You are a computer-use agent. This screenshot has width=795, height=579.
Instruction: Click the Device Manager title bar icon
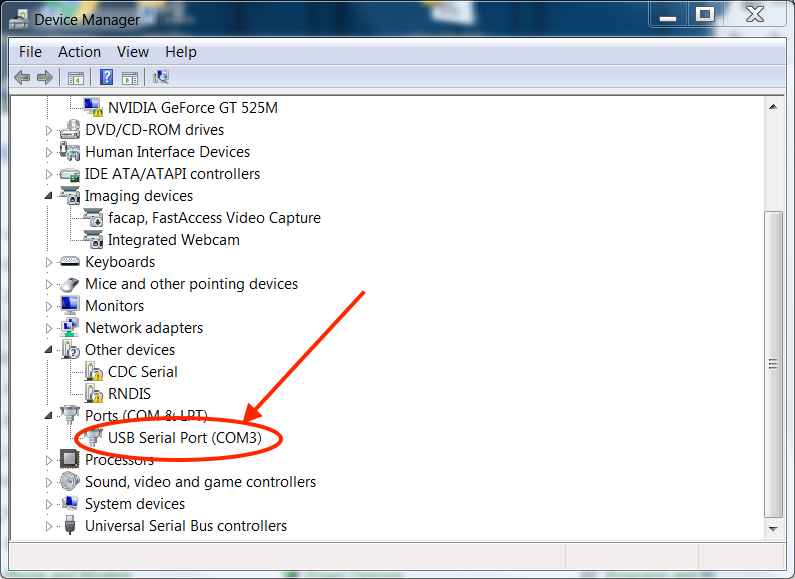(x=19, y=20)
